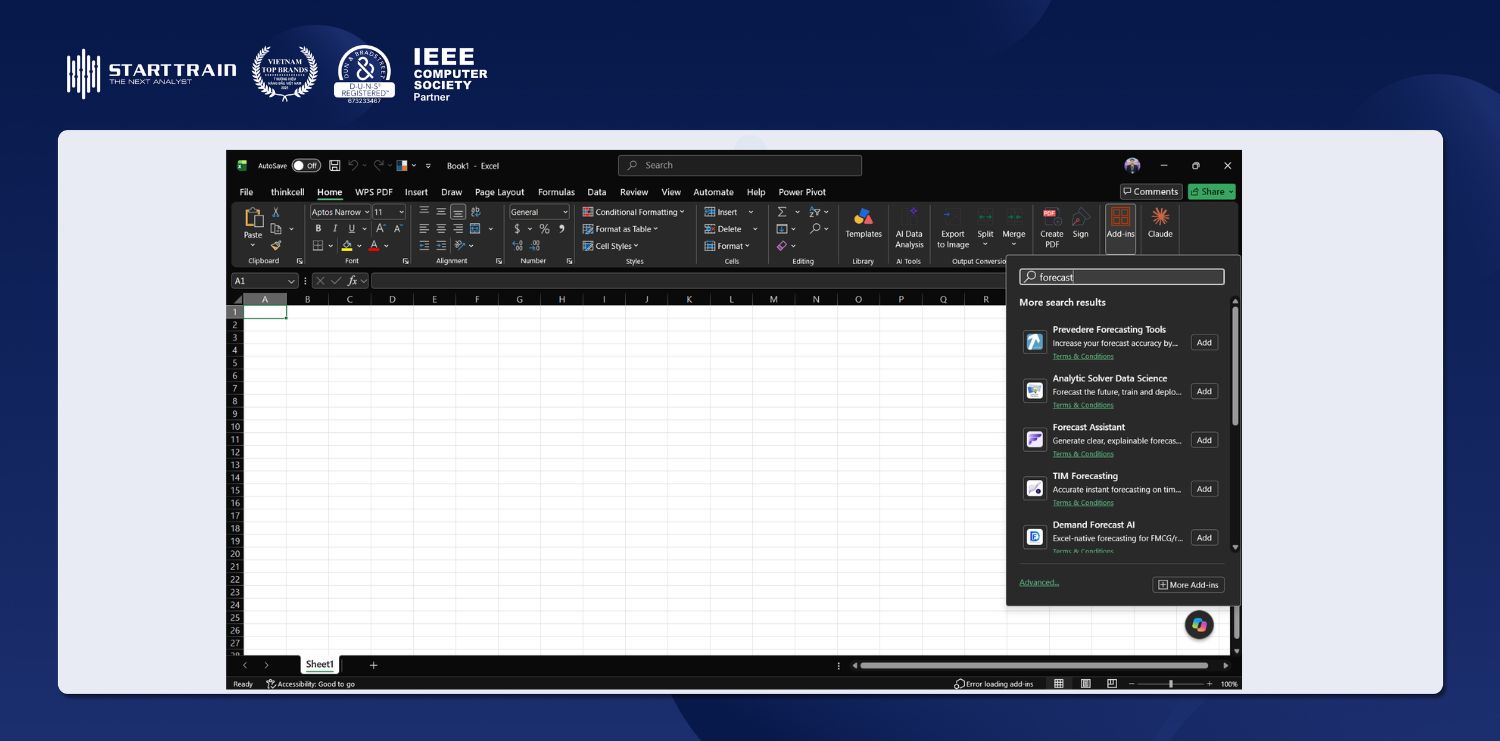Click the Copy icon in Clipboard group
This screenshot has height=741, width=1500.
(x=276, y=229)
